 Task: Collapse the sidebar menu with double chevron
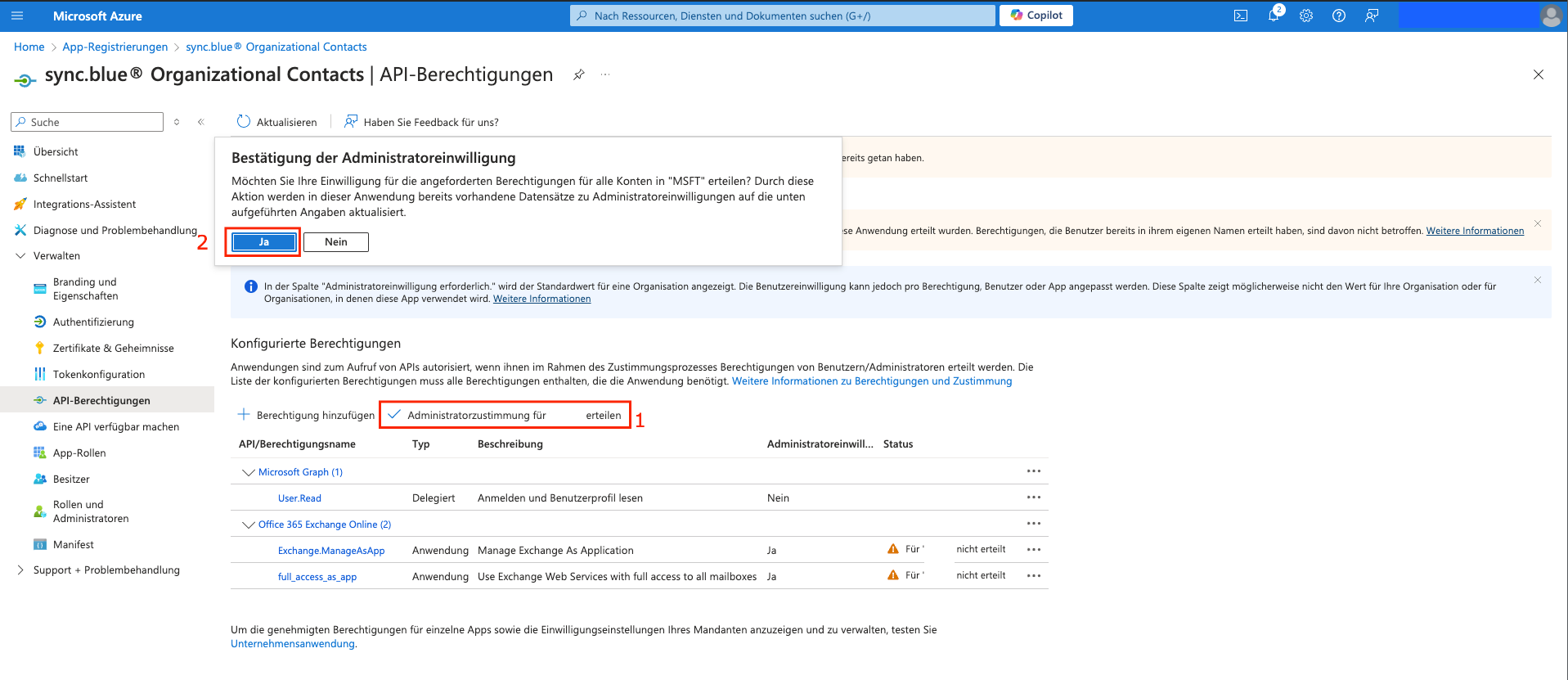coord(201,122)
